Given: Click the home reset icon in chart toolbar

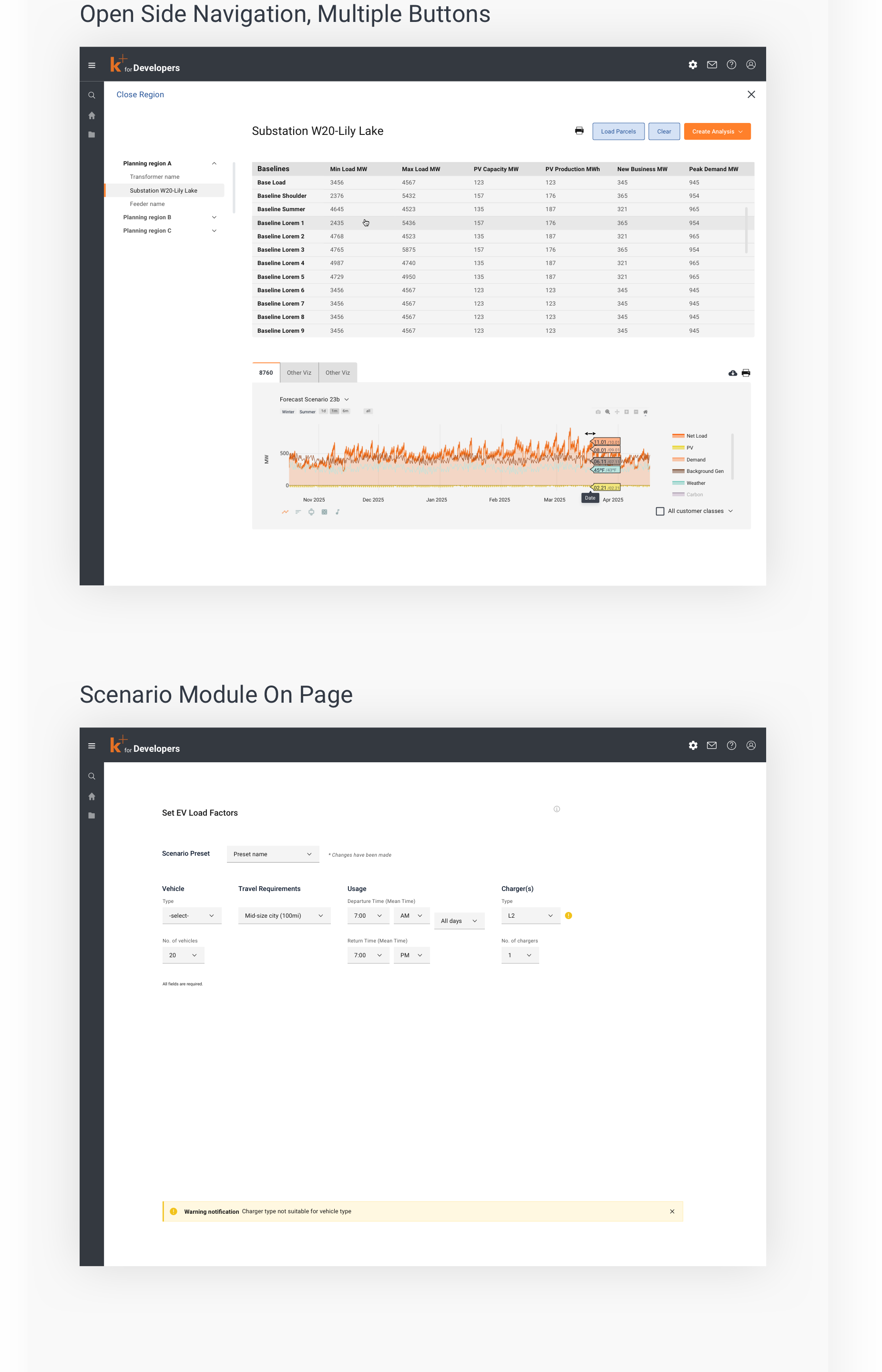Looking at the screenshot, I should click(x=646, y=412).
